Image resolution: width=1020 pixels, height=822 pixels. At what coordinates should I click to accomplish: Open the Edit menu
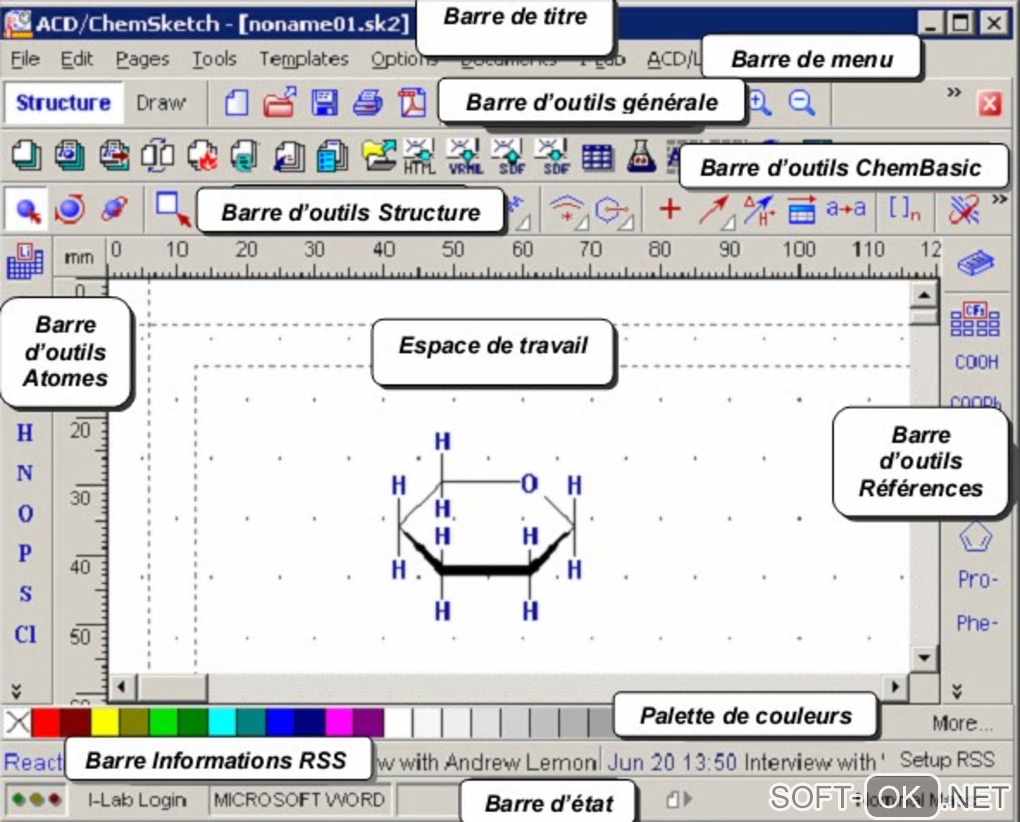click(x=77, y=59)
